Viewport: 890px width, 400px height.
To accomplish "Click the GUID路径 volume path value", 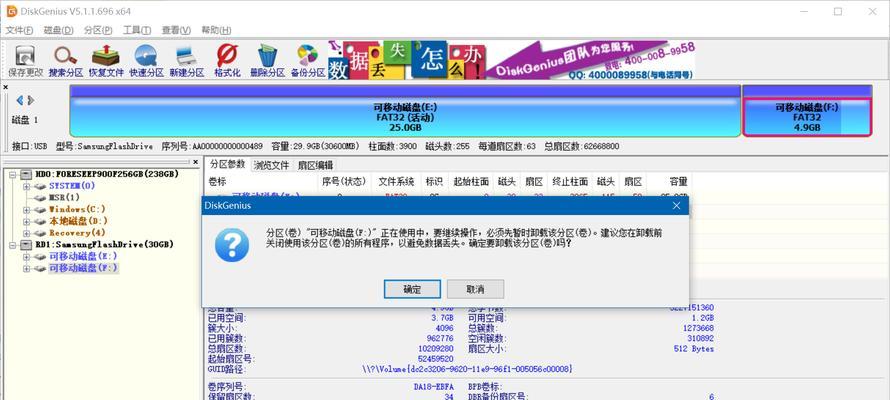I will 467,369.
